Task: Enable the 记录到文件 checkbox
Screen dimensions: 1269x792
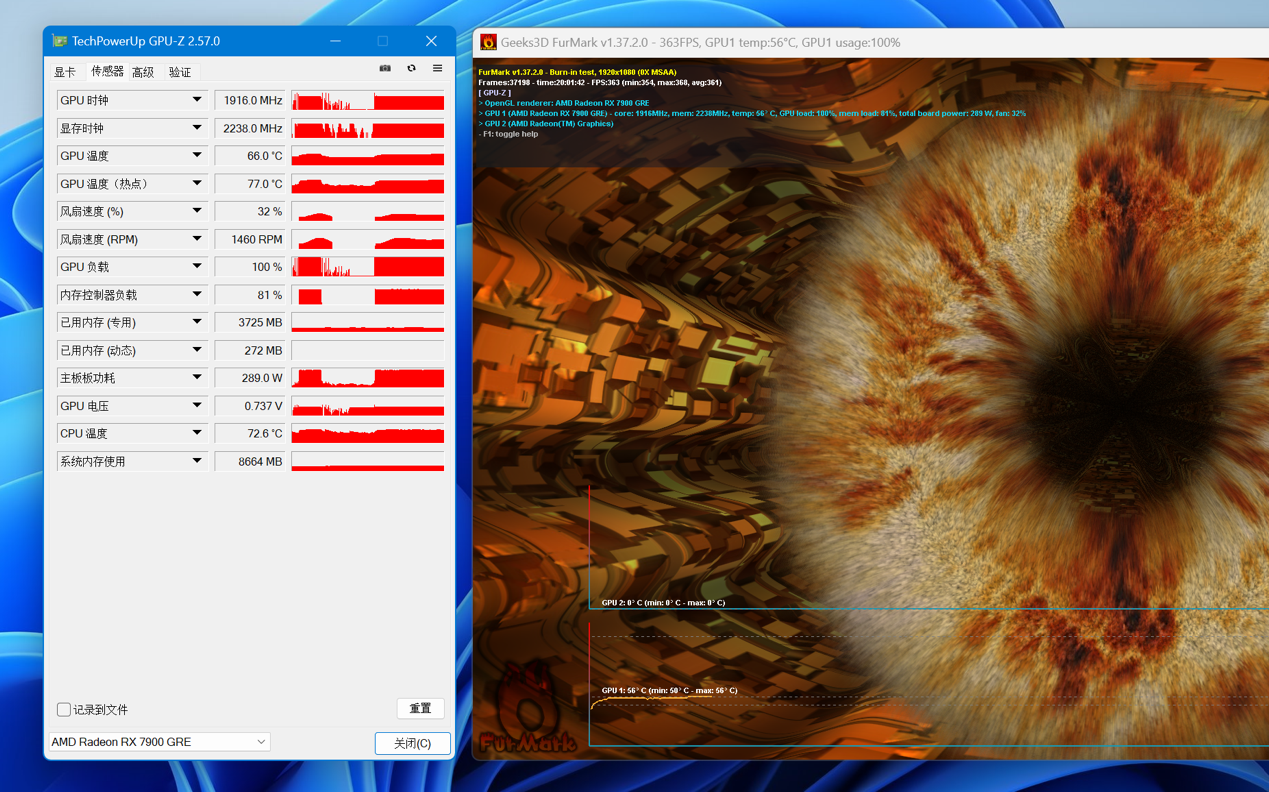Action: [x=64, y=710]
